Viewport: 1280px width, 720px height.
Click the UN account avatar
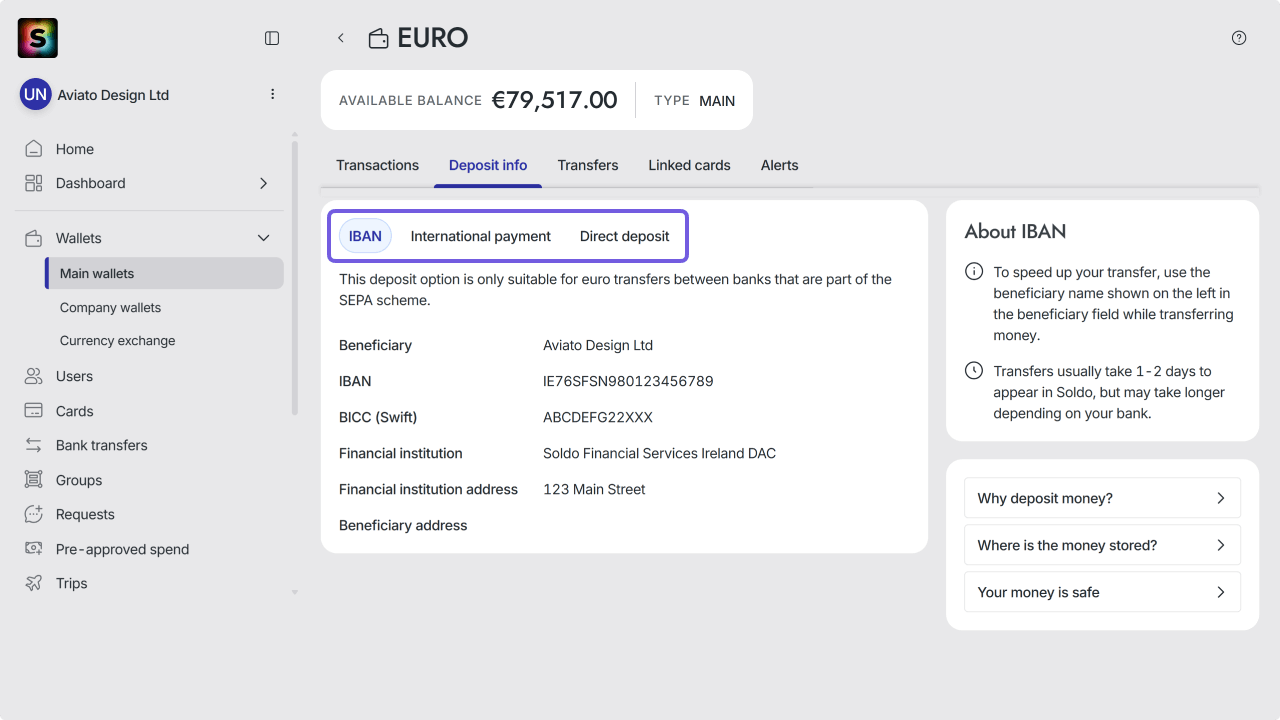(35, 95)
